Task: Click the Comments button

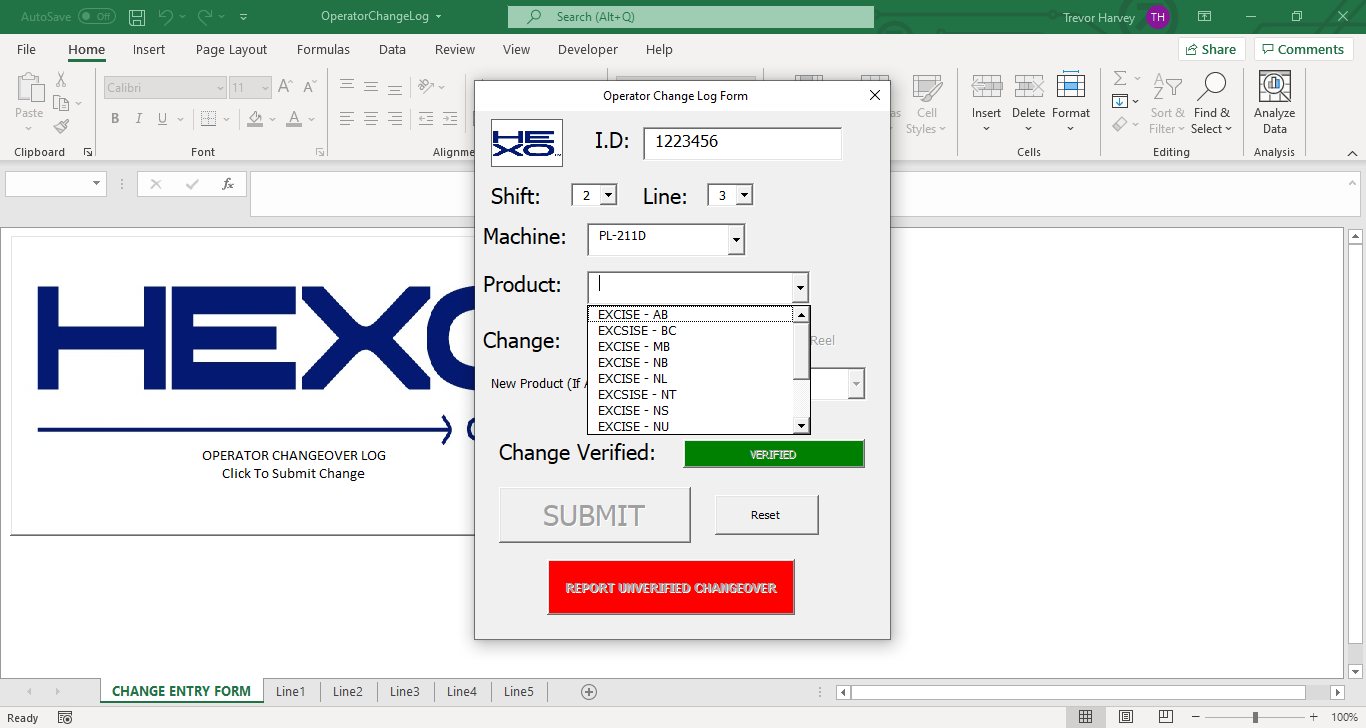Action: pos(1303,49)
